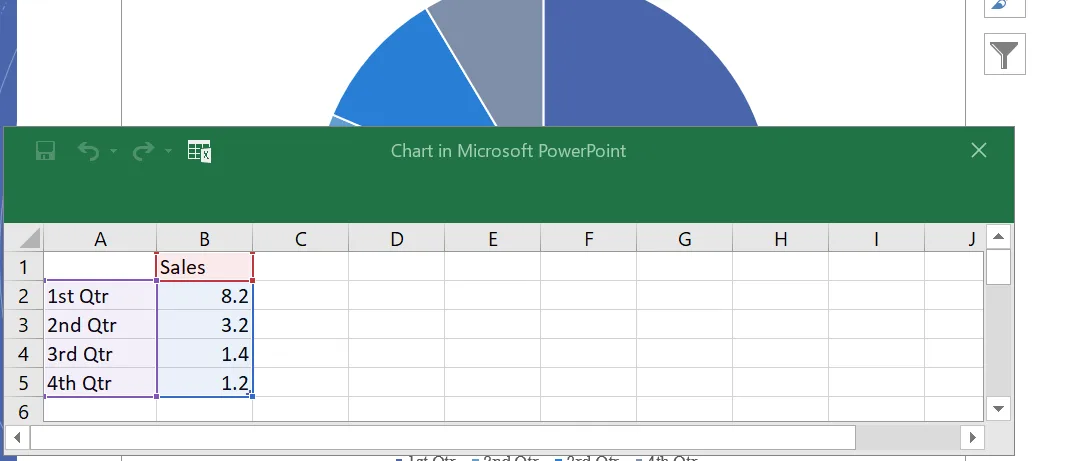Select column H header
The height and width of the screenshot is (461, 1065).
pos(780,239)
